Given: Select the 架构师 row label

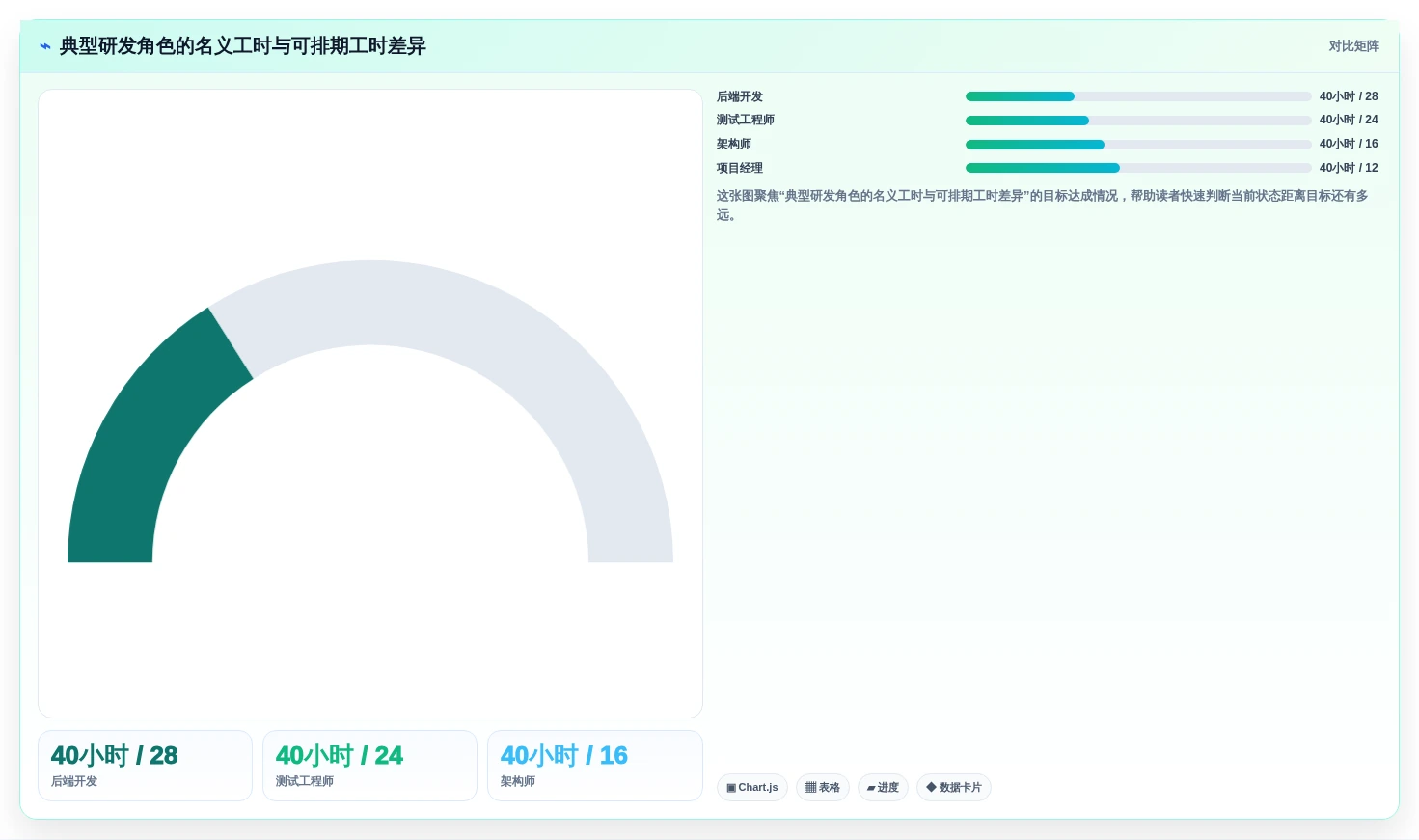Looking at the screenshot, I should 734,144.
